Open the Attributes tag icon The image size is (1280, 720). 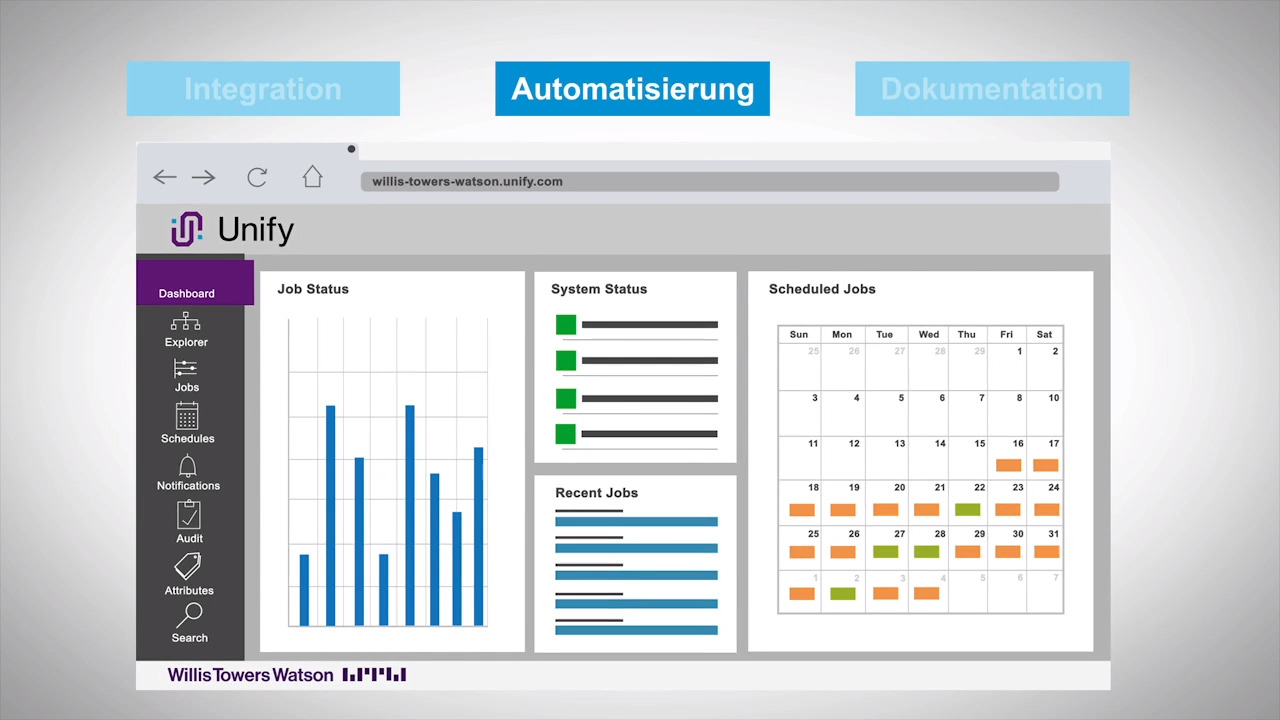(x=187, y=567)
